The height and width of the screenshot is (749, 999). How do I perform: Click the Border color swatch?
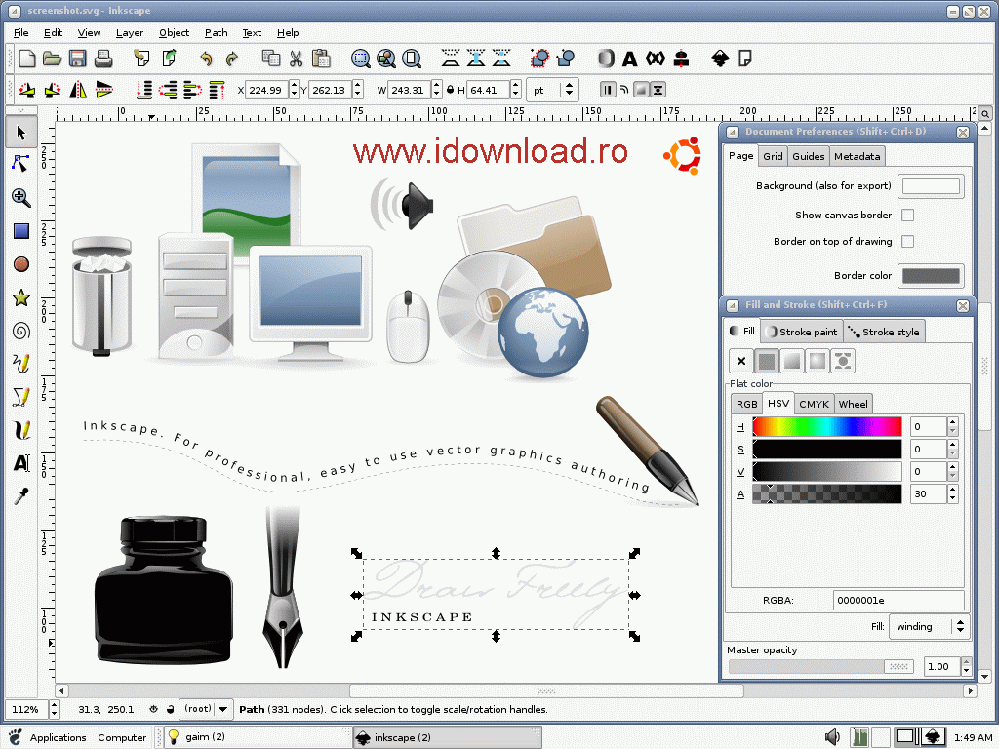(930, 276)
